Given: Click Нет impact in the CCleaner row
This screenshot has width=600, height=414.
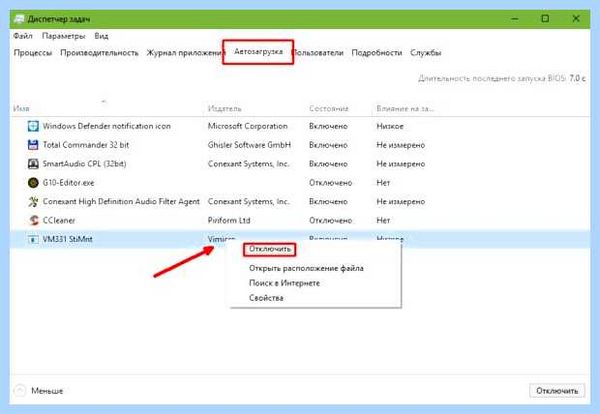Looking at the screenshot, I should (x=383, y=220).
